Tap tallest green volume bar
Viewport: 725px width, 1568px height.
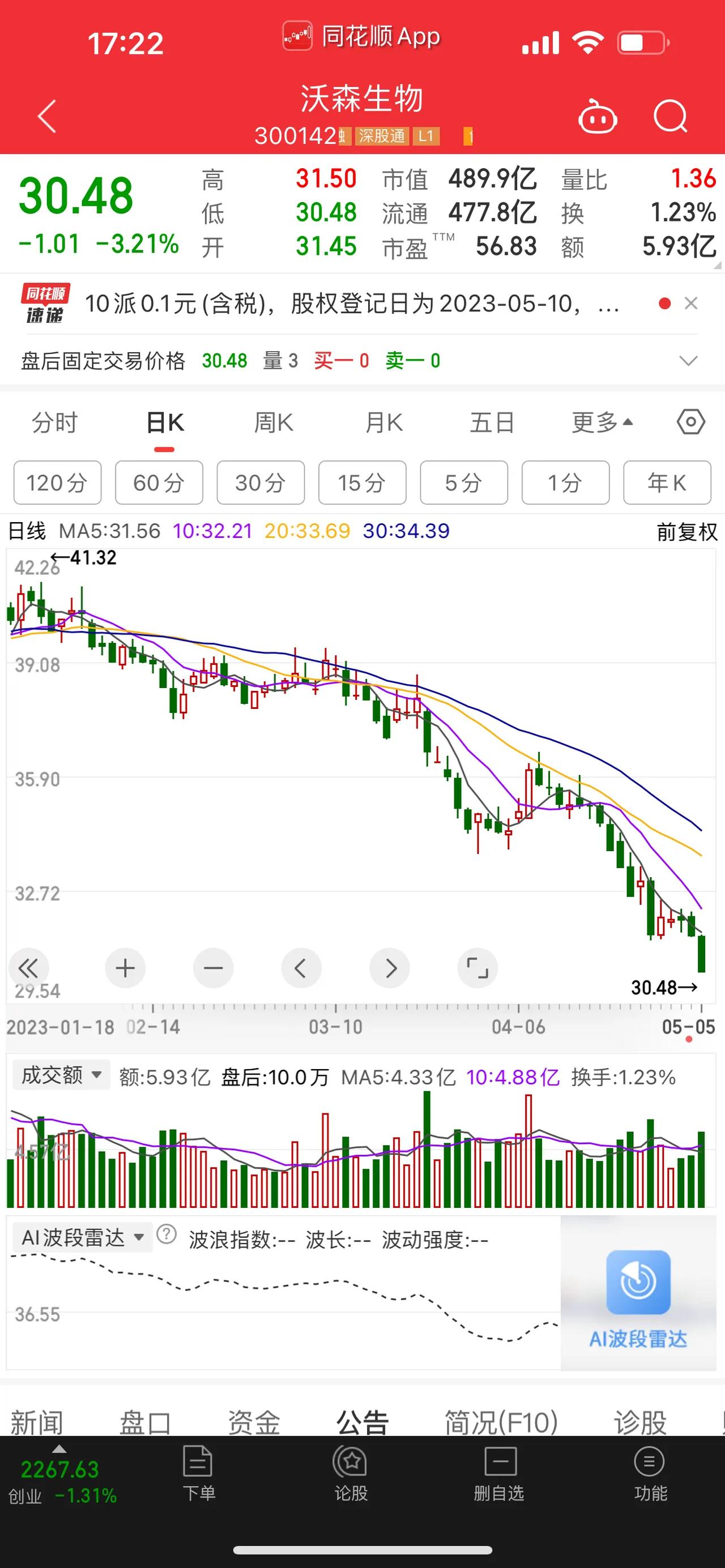pyautogui.click(x=427, y=1149)
